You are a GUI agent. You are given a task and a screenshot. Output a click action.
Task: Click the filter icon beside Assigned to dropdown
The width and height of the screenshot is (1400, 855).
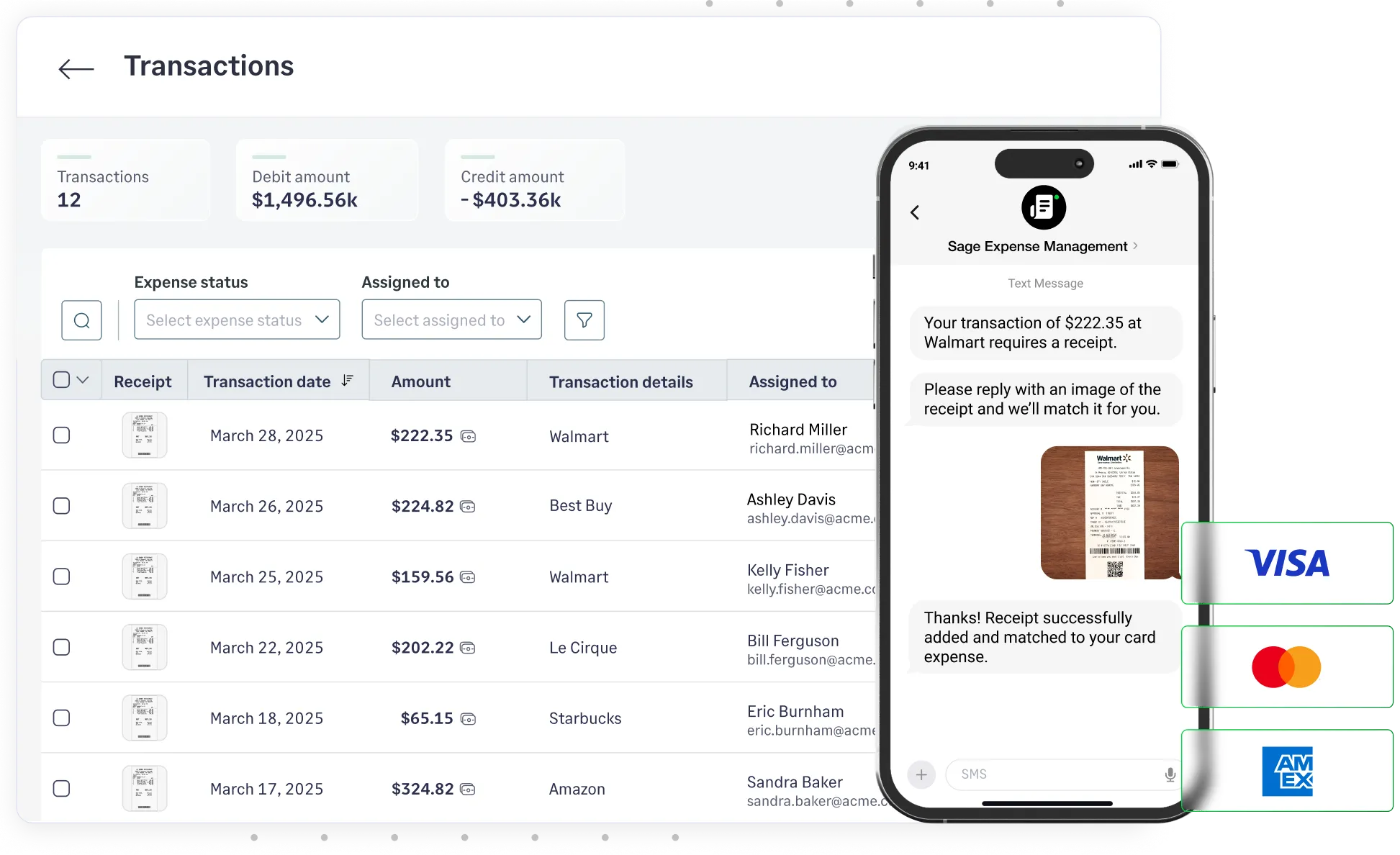[x=584, y=320]
